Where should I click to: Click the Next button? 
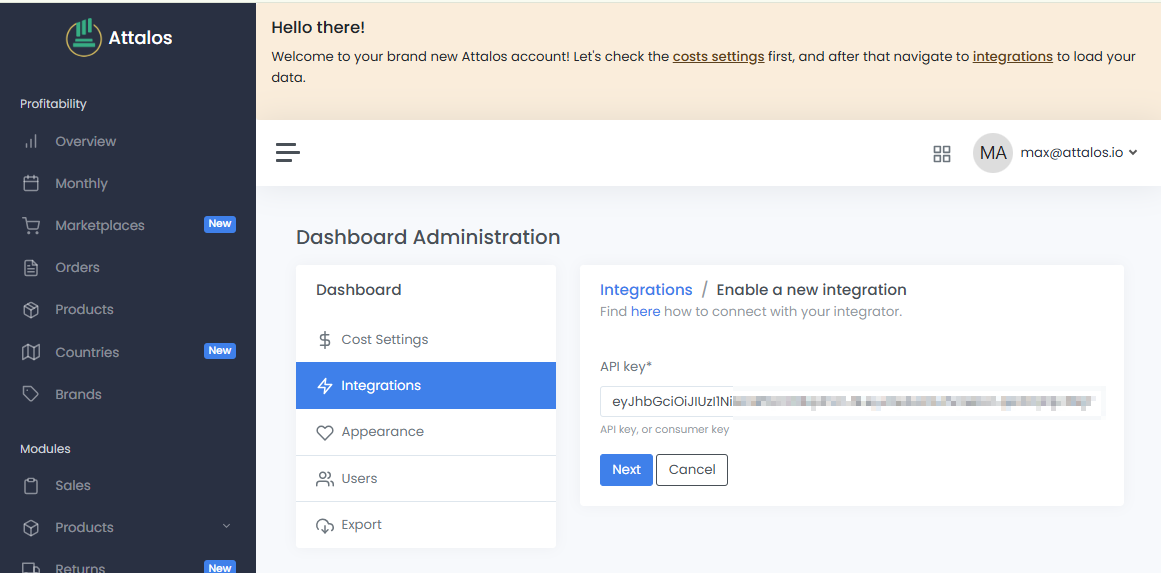point(626,469)
